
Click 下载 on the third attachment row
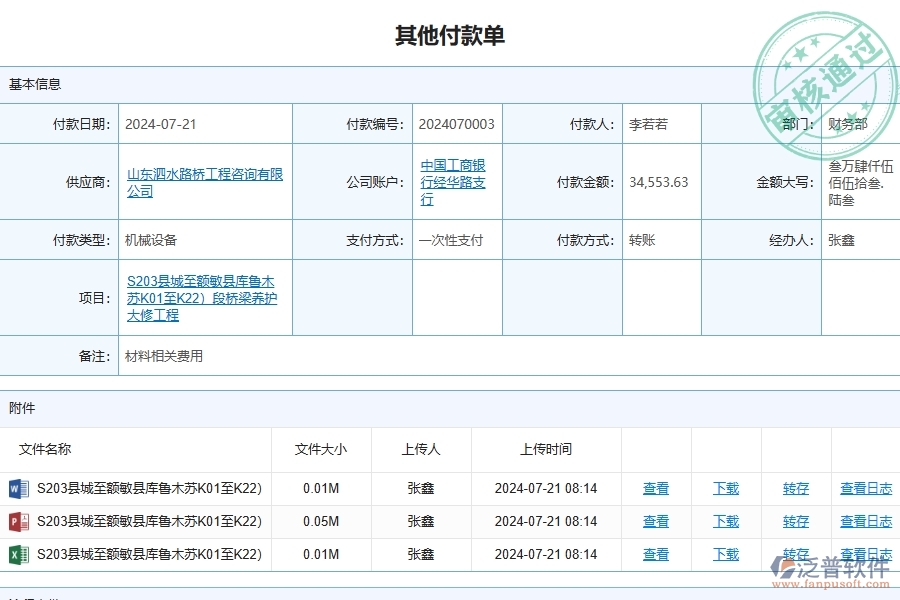pyautogui.click(x=726, y=554)
